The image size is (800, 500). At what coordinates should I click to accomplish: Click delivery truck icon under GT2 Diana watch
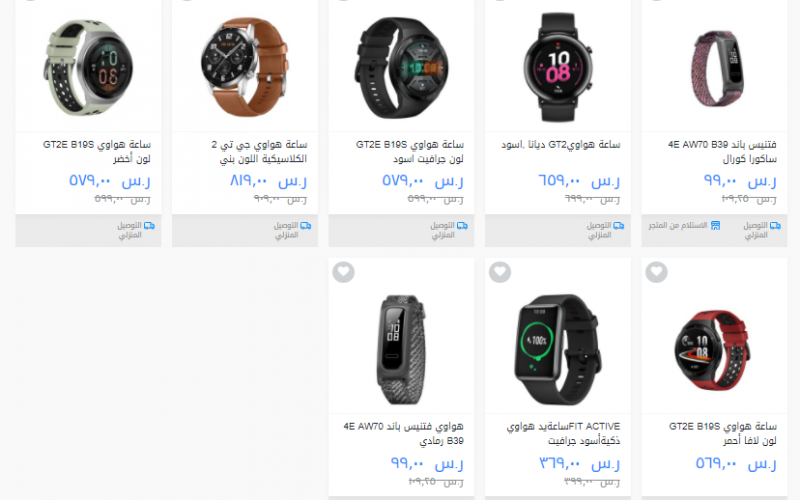[619, 226]
